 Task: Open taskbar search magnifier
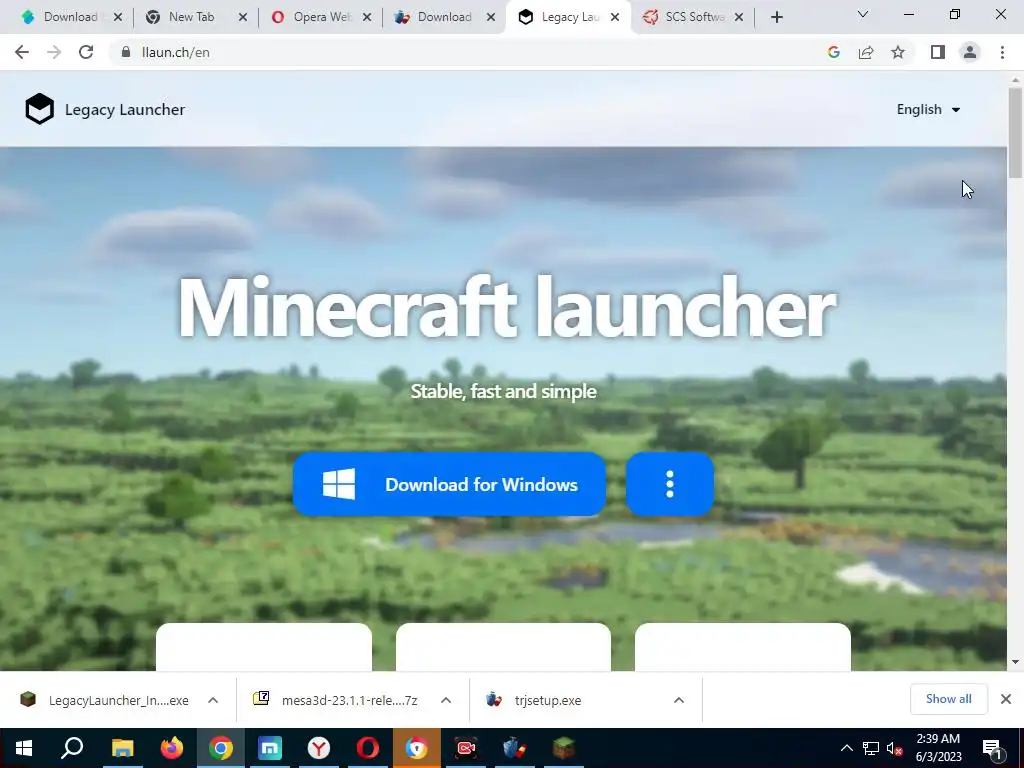72,748
